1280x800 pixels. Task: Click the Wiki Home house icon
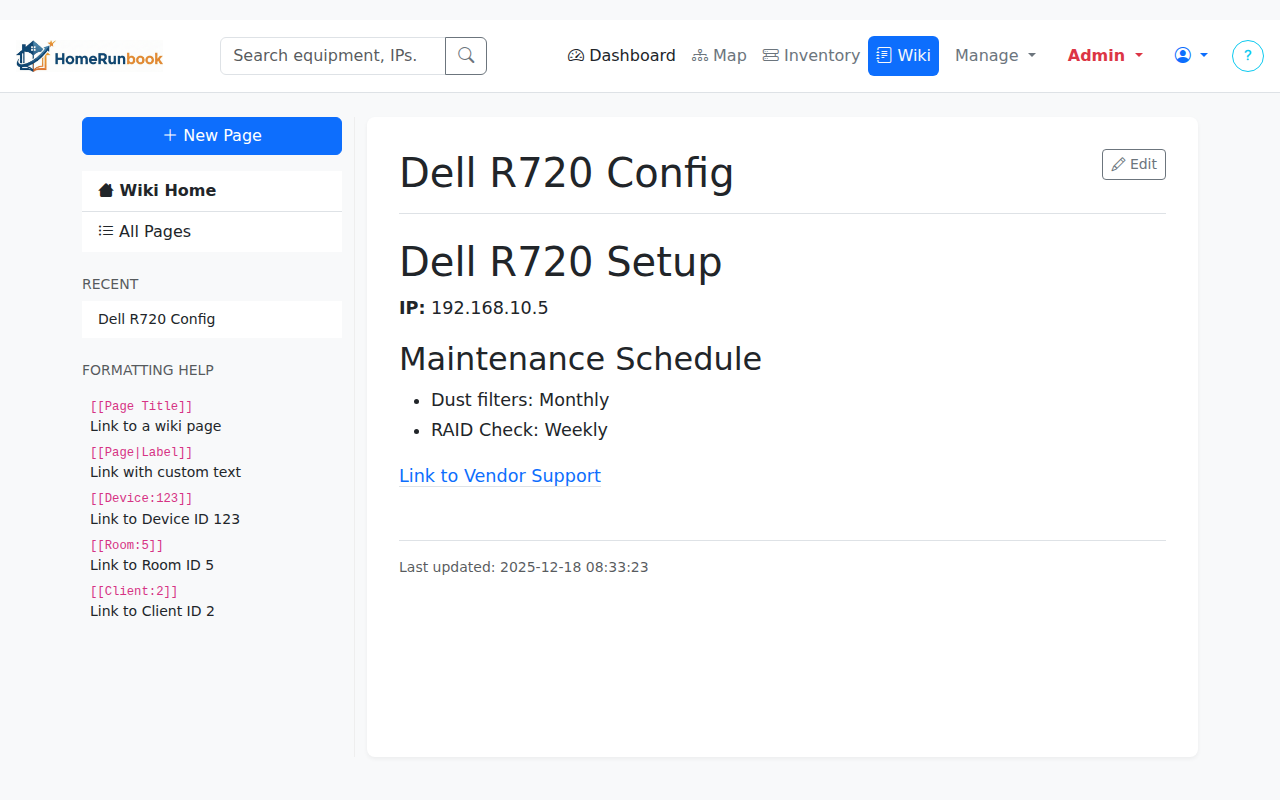[x=106, y=191]
